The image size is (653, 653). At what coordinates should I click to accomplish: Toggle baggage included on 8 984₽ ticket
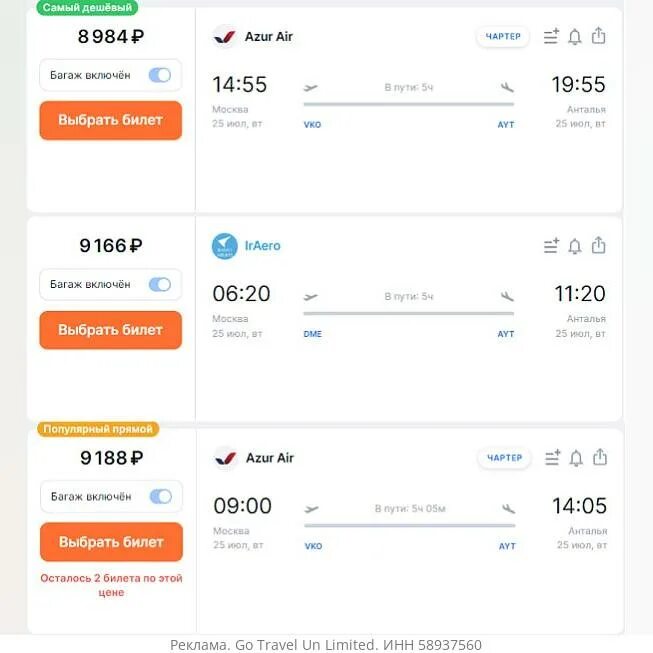point(160,75)
